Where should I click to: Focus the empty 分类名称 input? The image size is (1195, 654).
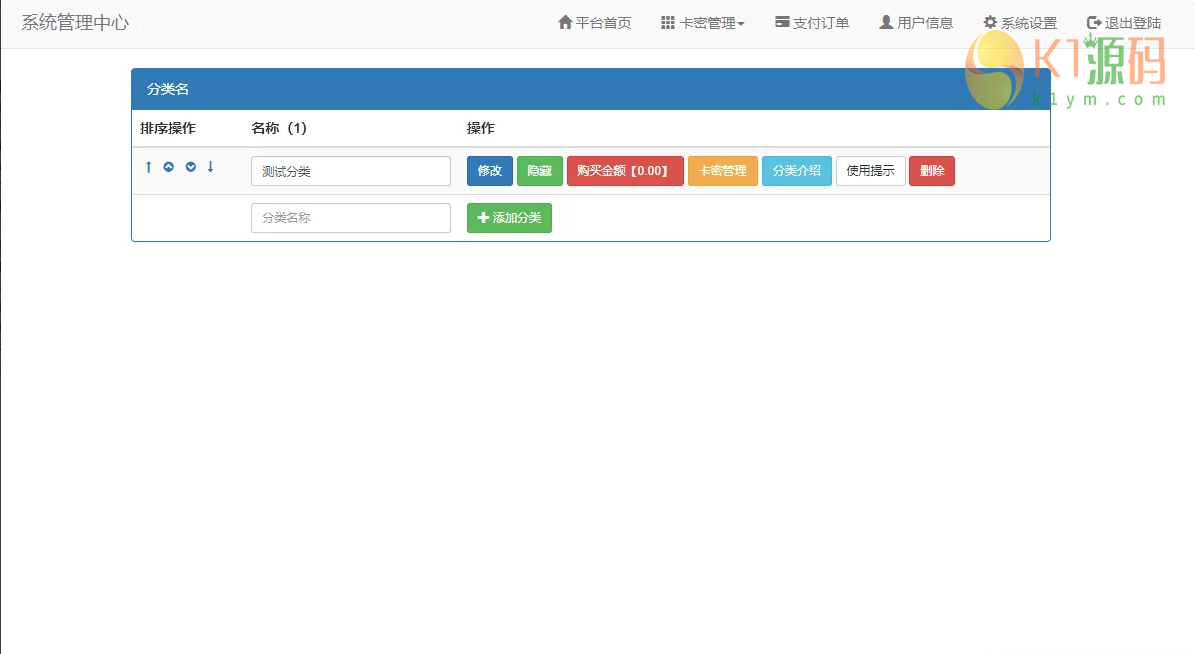(351, 218)
